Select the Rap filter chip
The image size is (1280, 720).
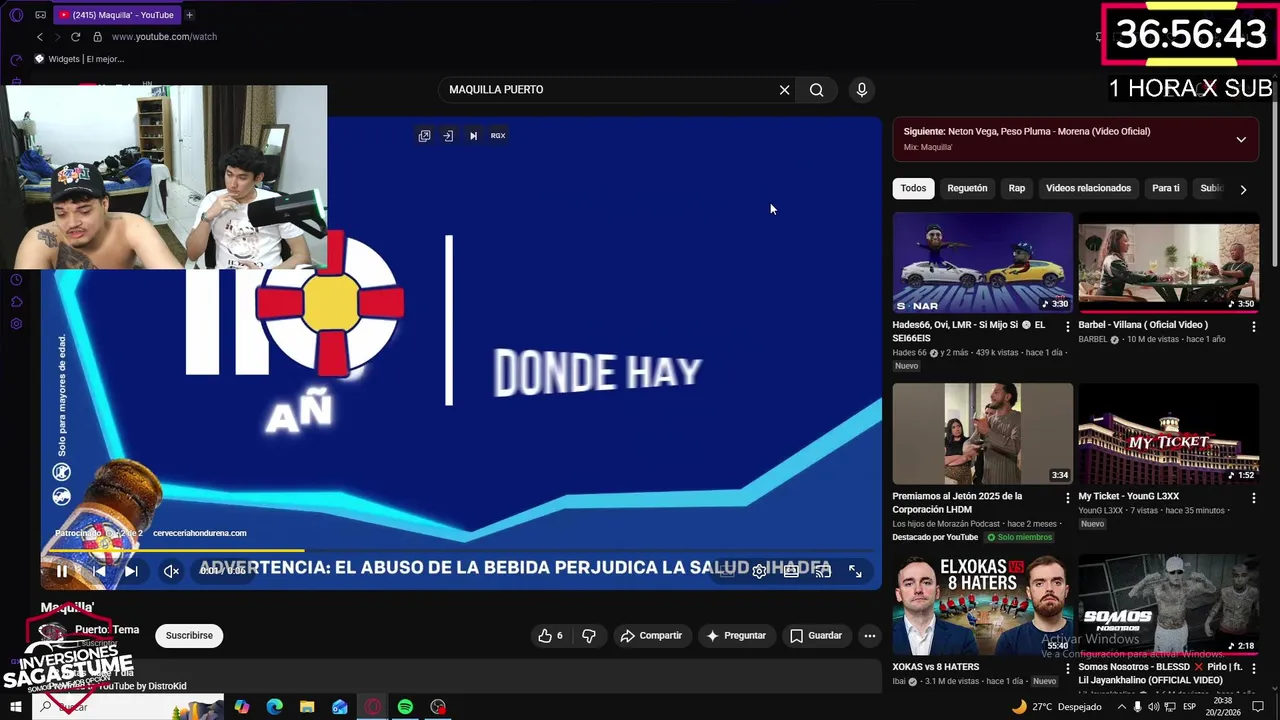[1017, 188]
